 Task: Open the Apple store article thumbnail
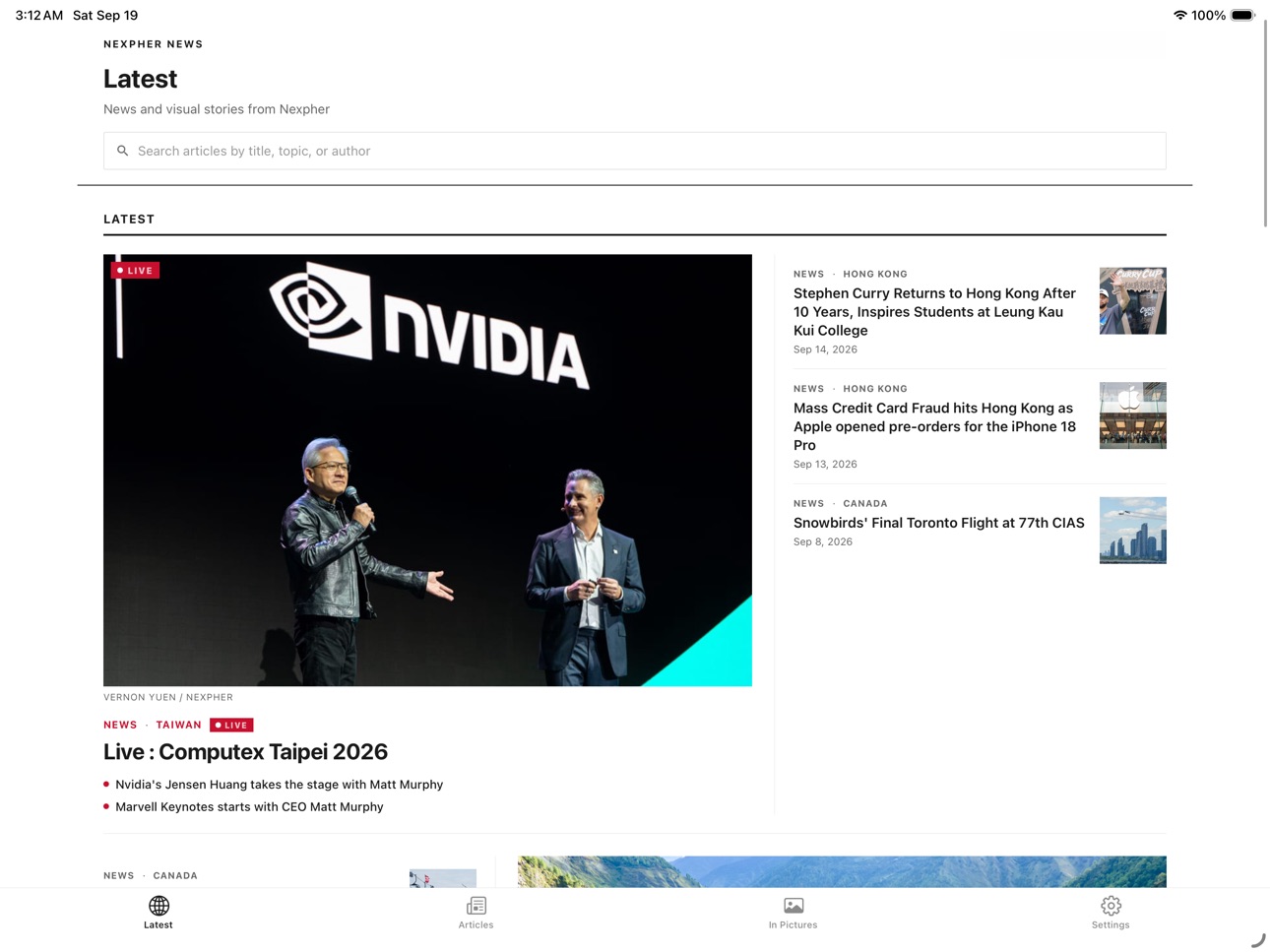(1133, 415)
